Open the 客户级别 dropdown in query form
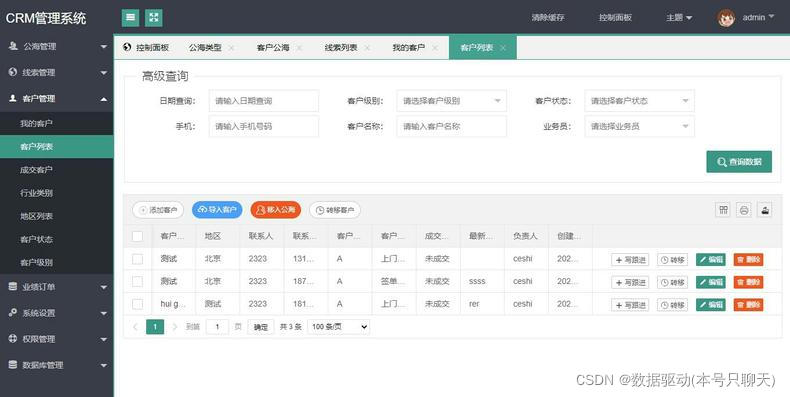 pyautogui.click(x=451, y=101)
